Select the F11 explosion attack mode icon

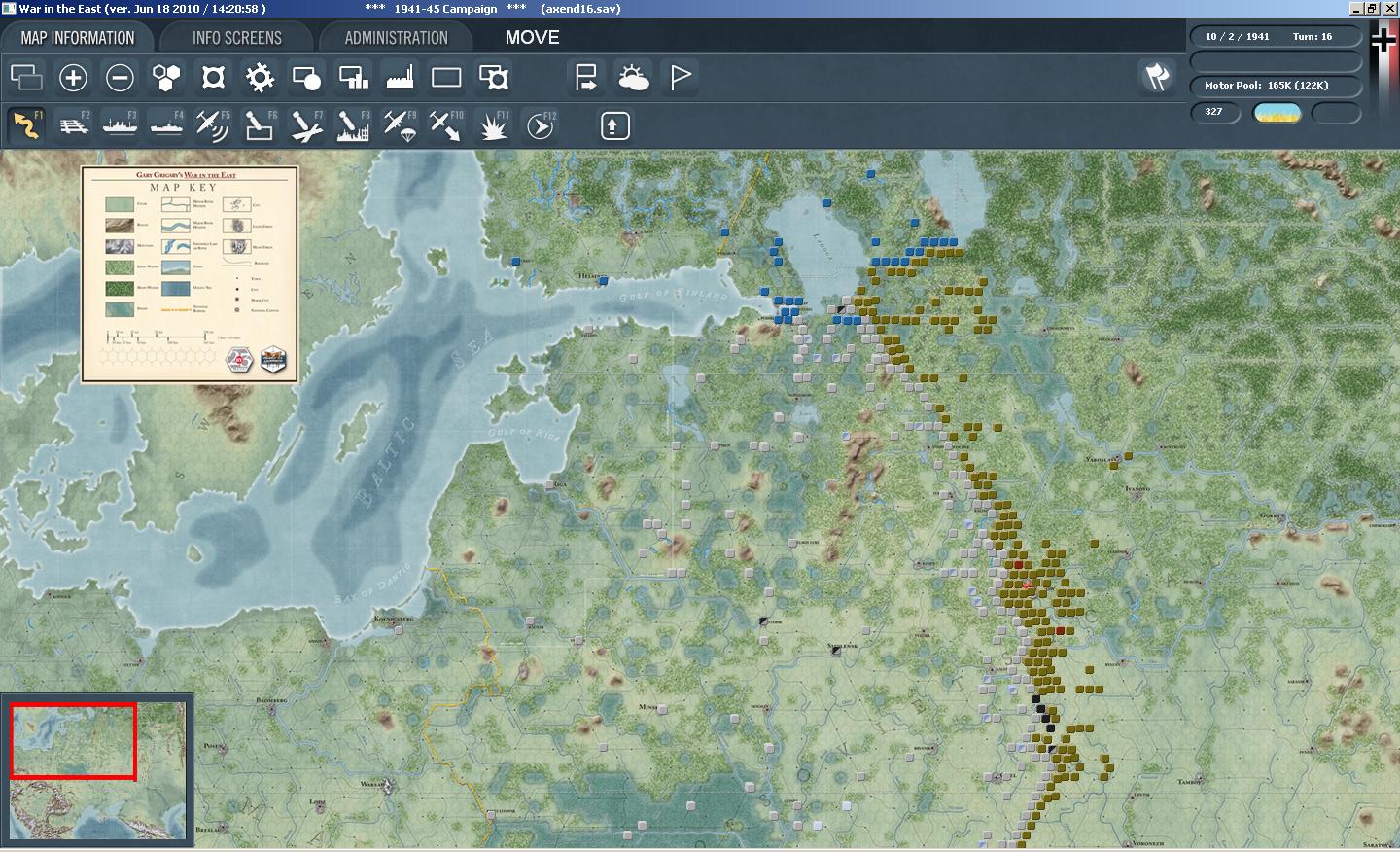[493, 125]
